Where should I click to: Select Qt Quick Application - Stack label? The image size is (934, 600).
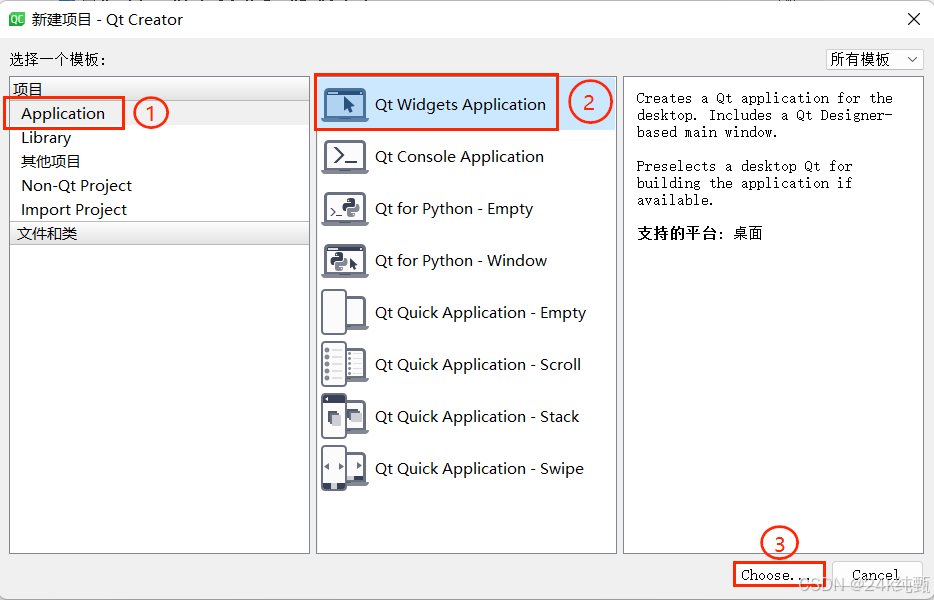477,416
